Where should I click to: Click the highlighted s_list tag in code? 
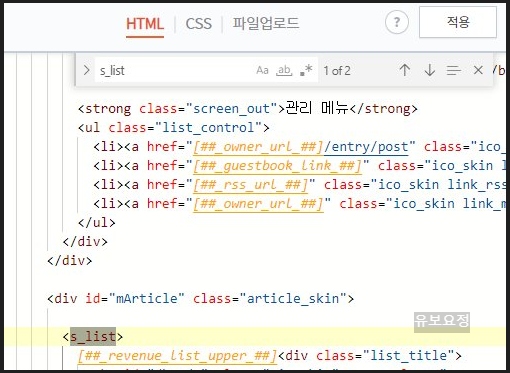[x=93, y=336]
